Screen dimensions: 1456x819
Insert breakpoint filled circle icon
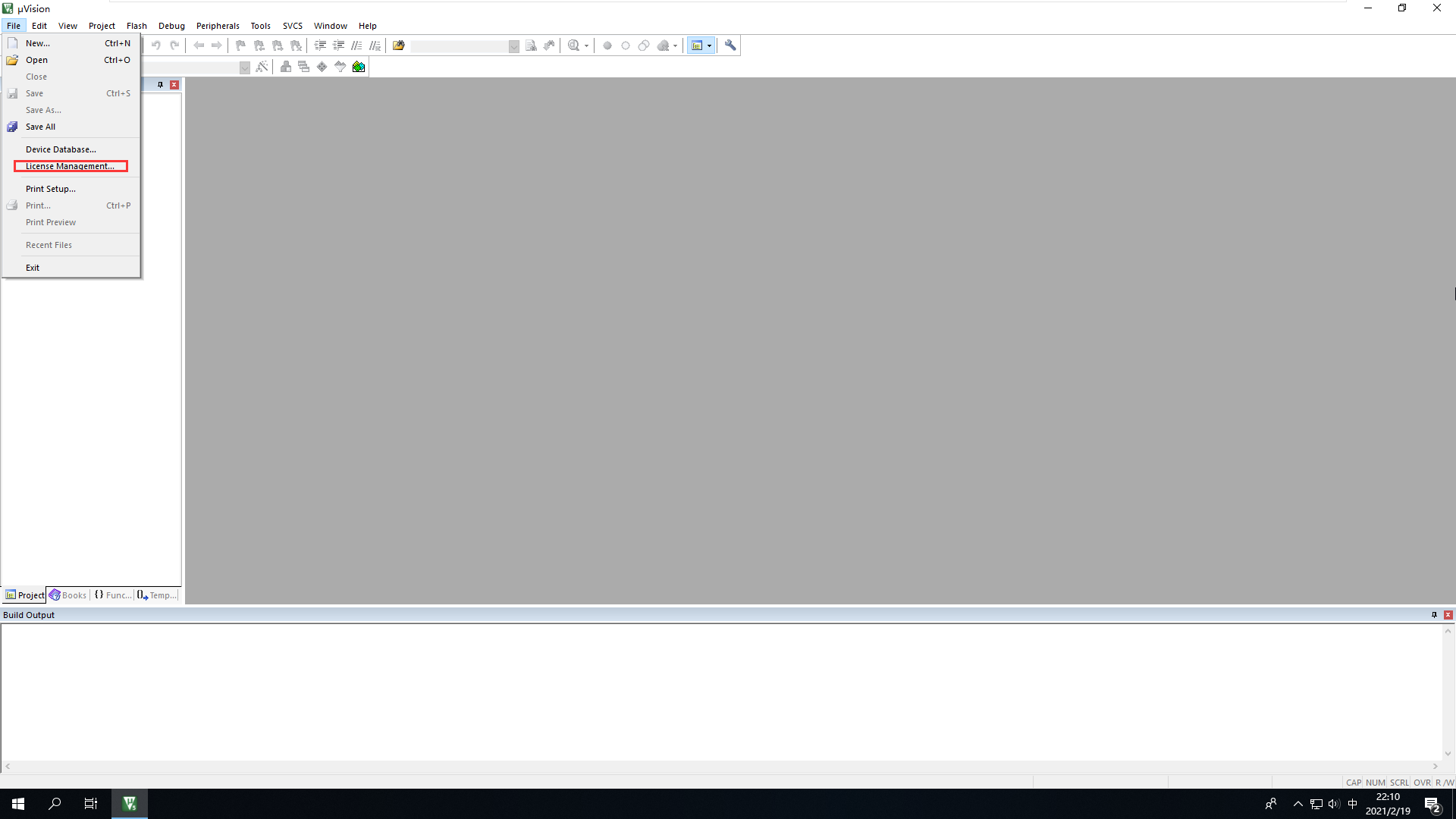(607, 45)
